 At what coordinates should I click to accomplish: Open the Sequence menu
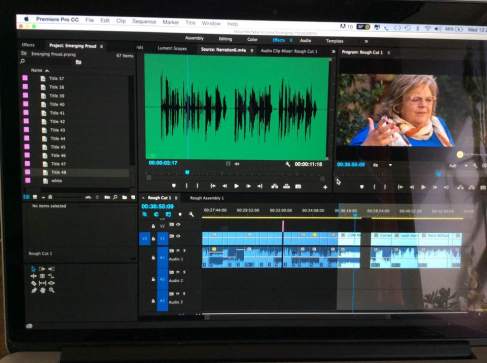[x=144, y=22]
